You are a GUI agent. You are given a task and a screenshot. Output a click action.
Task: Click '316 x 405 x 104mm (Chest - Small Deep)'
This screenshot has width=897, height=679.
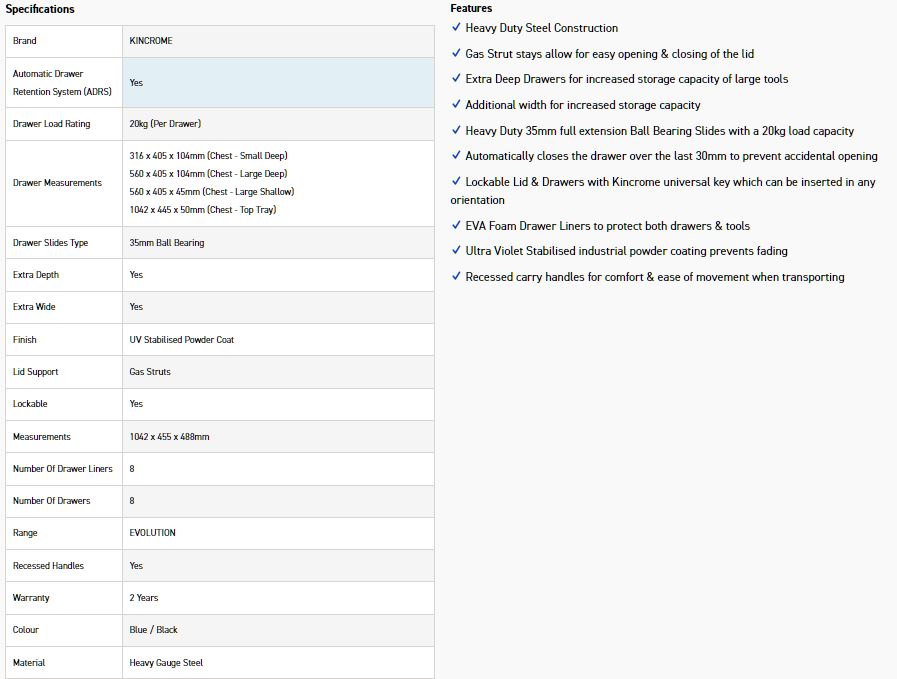coord(209,156)
